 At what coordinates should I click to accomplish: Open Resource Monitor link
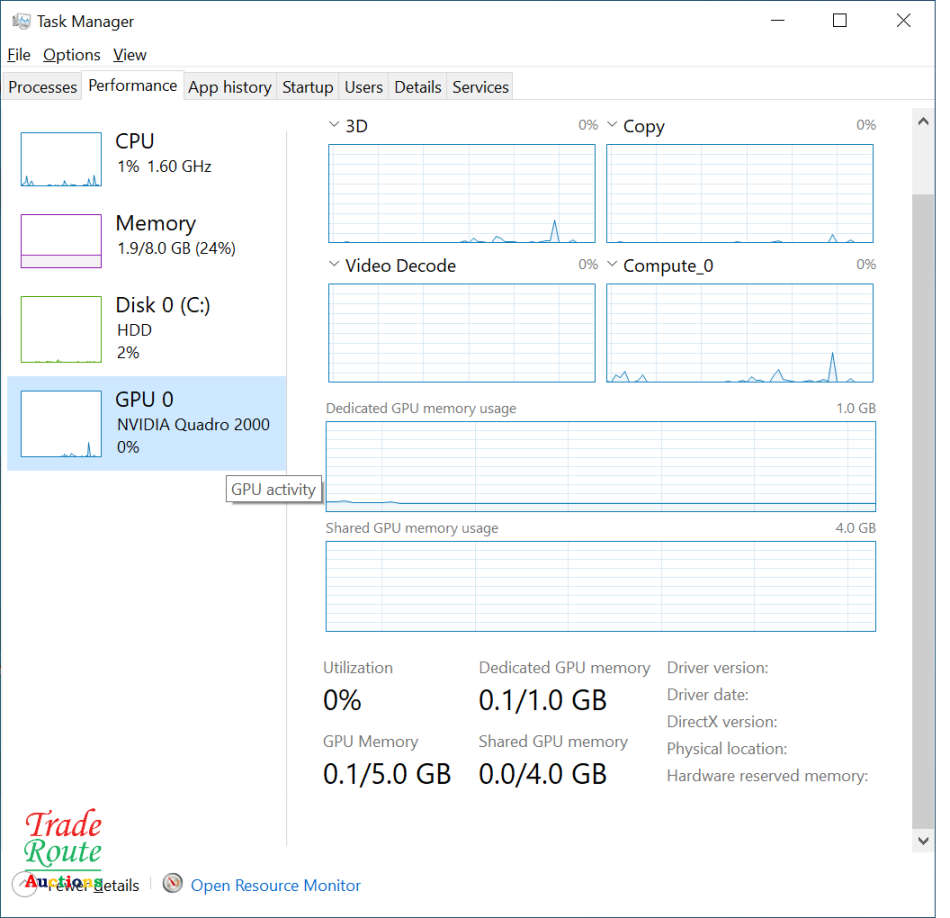[275, 885]
